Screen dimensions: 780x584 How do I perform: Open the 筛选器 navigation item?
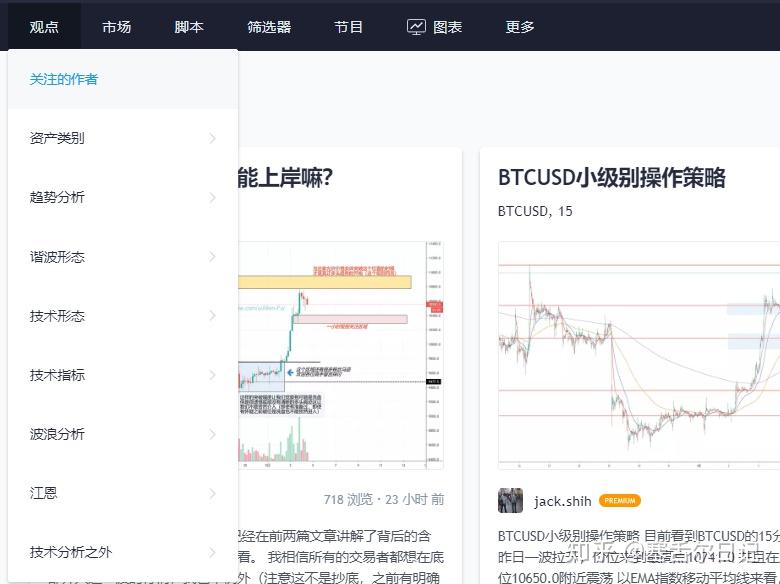click(x=269, y=27)
